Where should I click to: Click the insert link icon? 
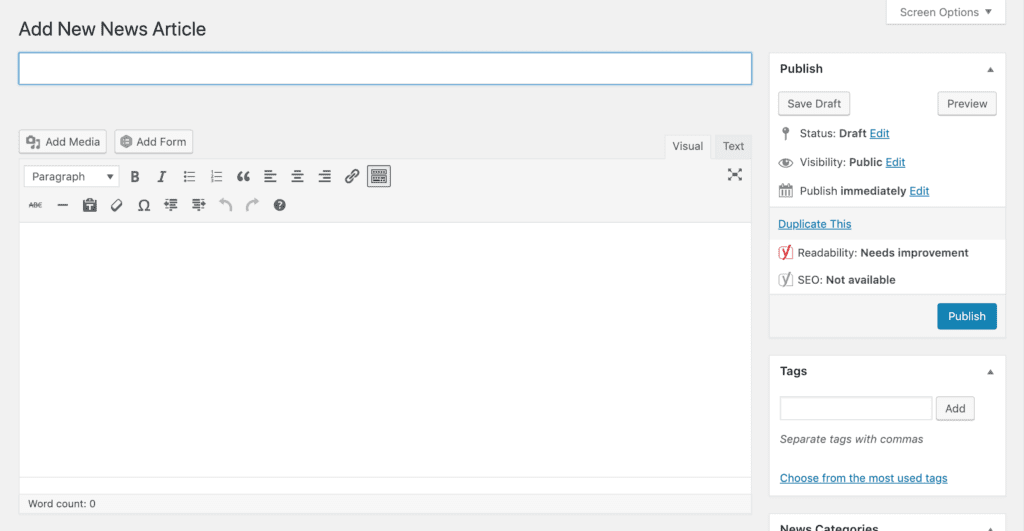pos(352,177)
